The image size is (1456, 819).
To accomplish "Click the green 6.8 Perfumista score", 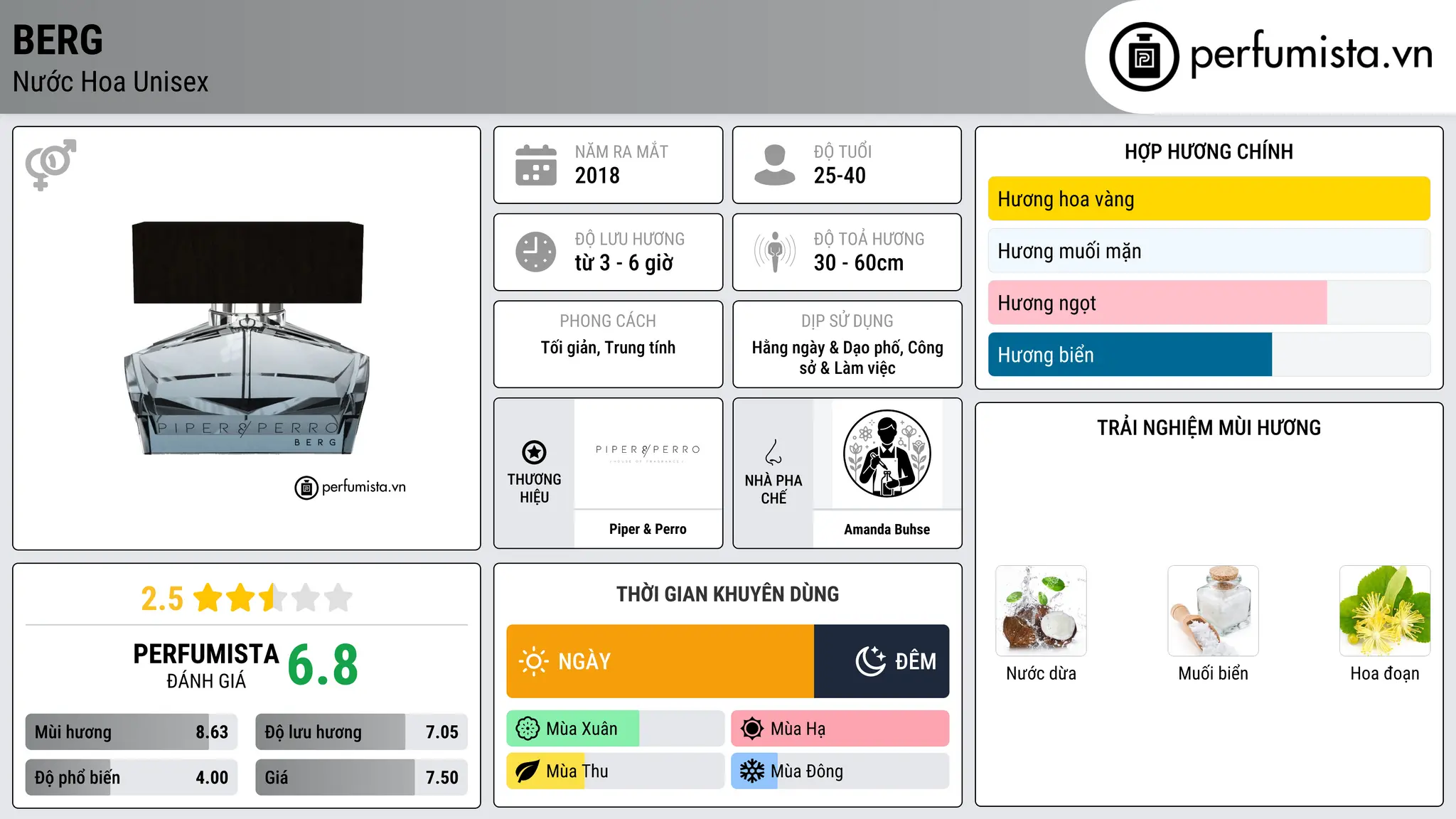I will tap(323, 665).
